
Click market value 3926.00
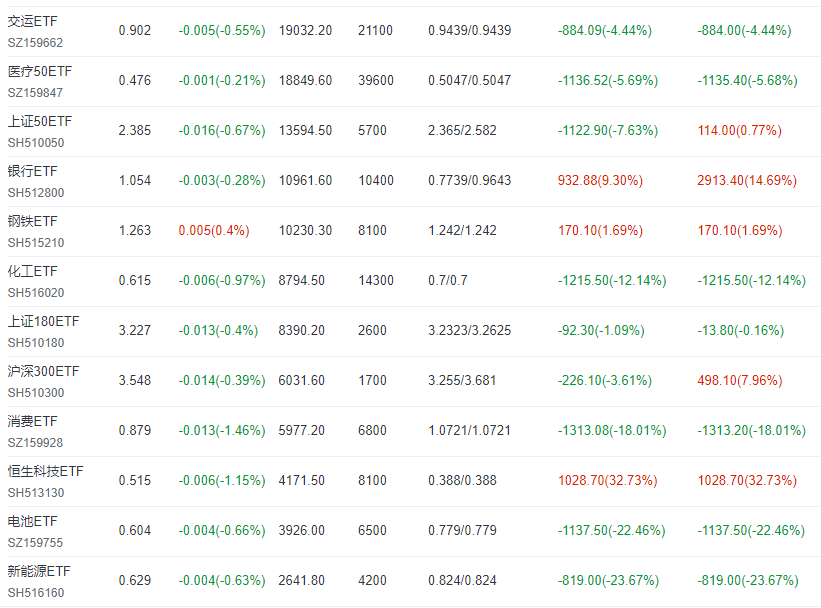point(302,530)
